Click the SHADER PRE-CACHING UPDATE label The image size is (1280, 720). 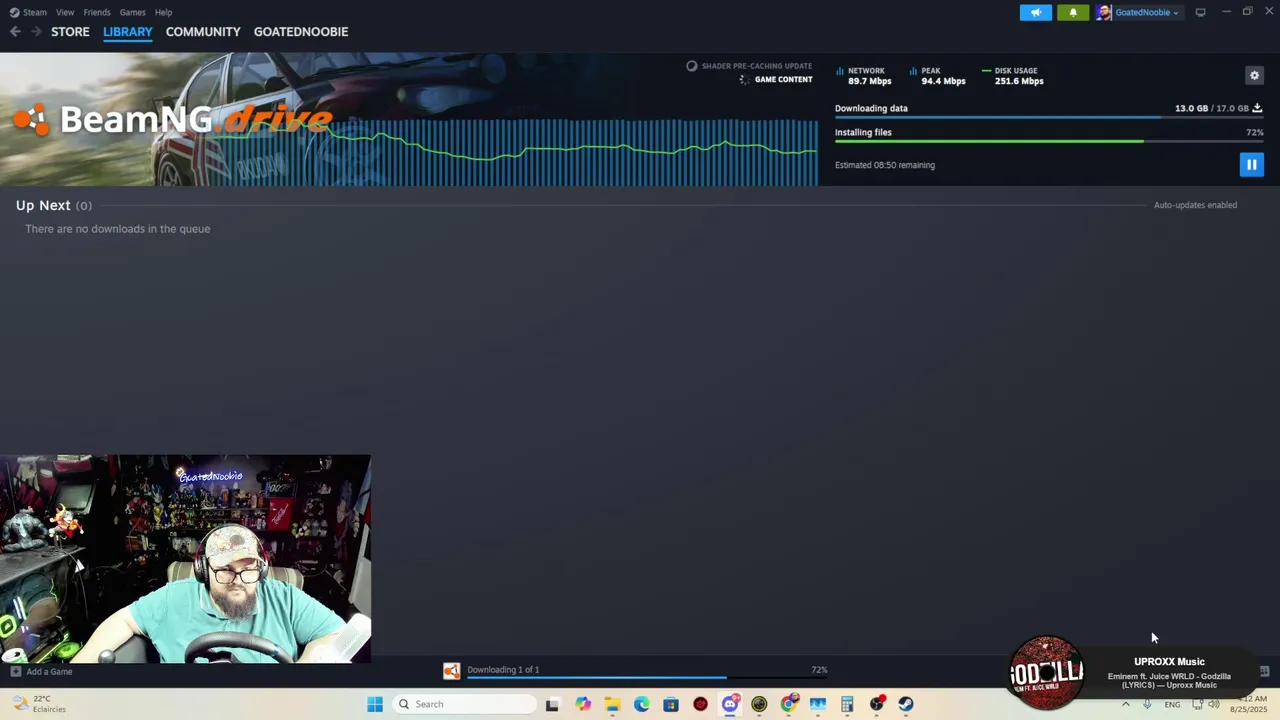757,66
